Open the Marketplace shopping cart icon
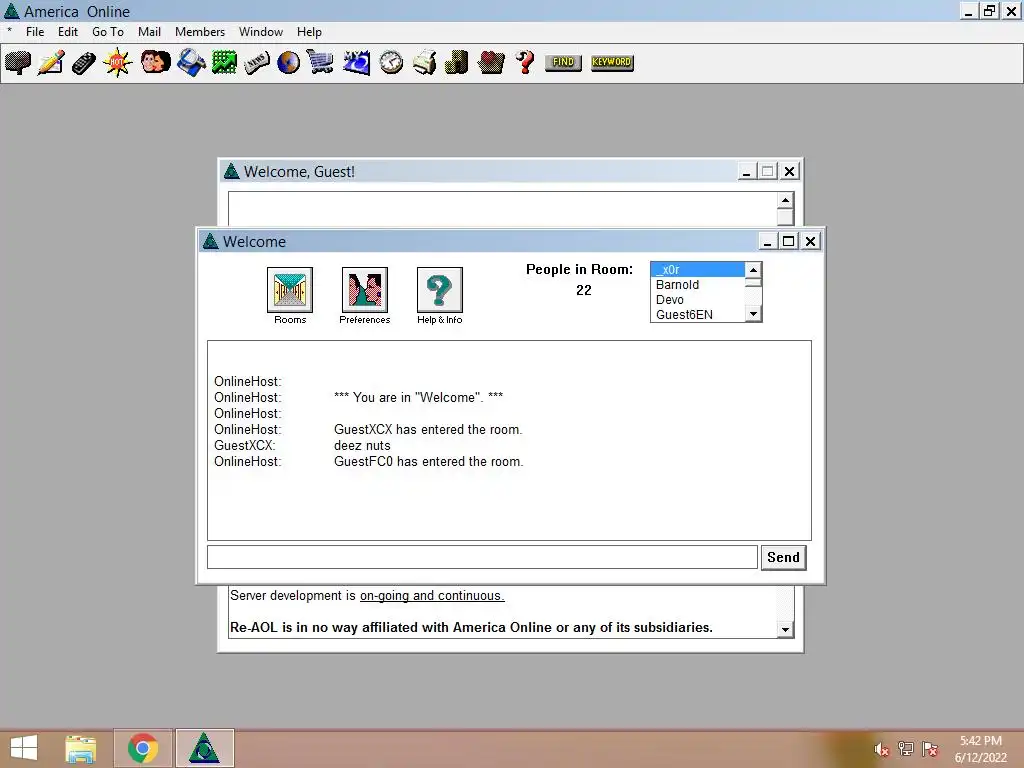Image resolution: width=1024 pixels, height=768 pixels. click(321, 63)
